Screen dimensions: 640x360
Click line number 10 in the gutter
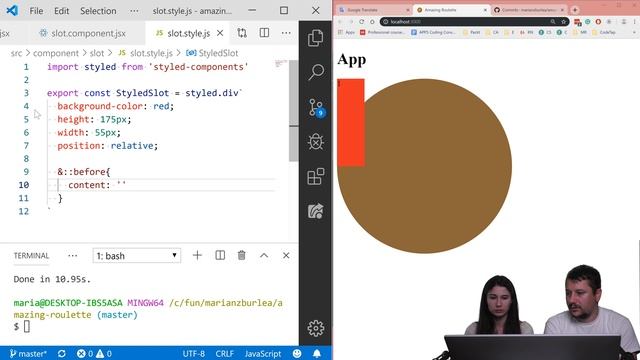tap(24, 185)
